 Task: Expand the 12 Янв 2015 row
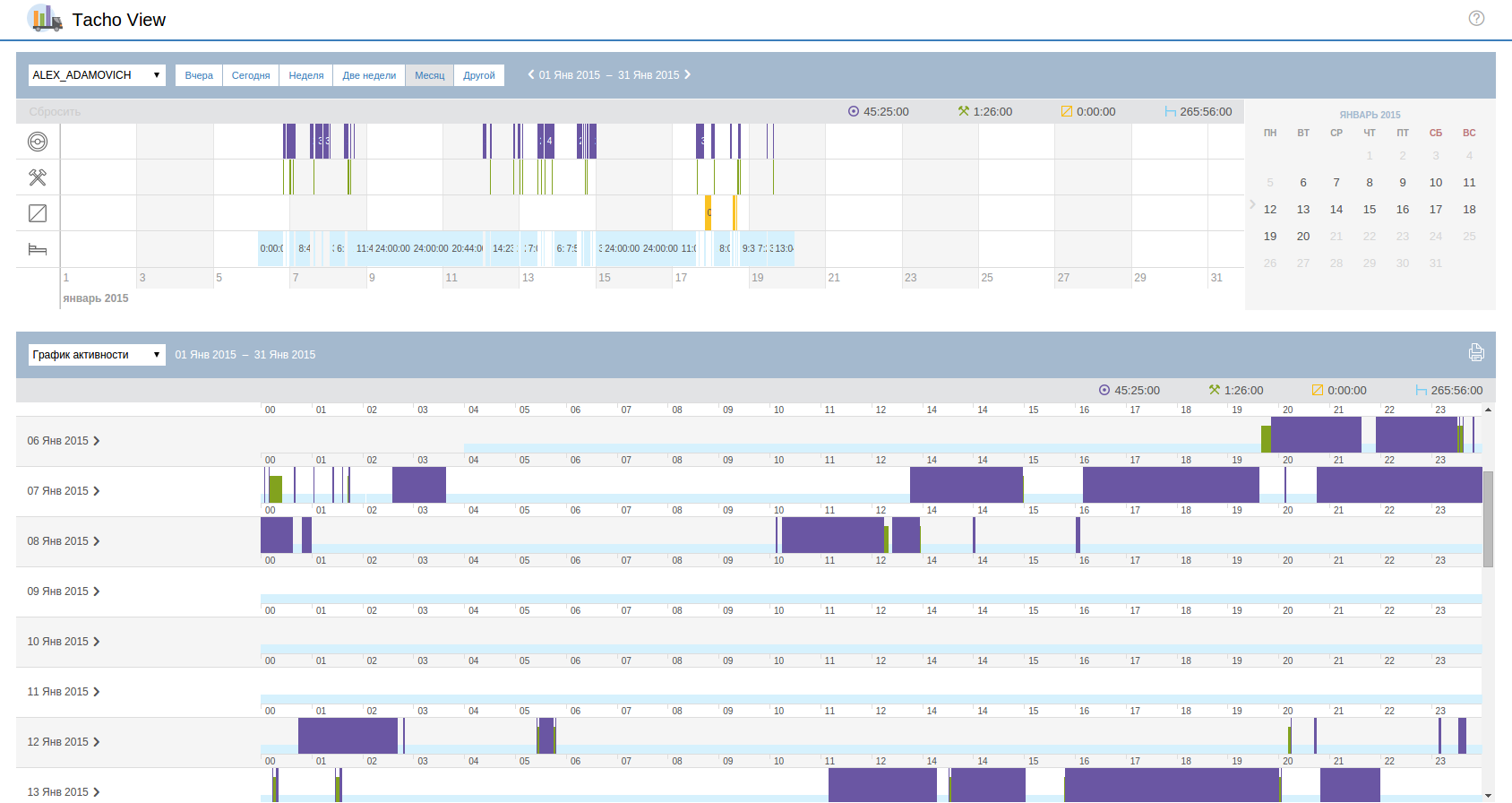[63, 742]
